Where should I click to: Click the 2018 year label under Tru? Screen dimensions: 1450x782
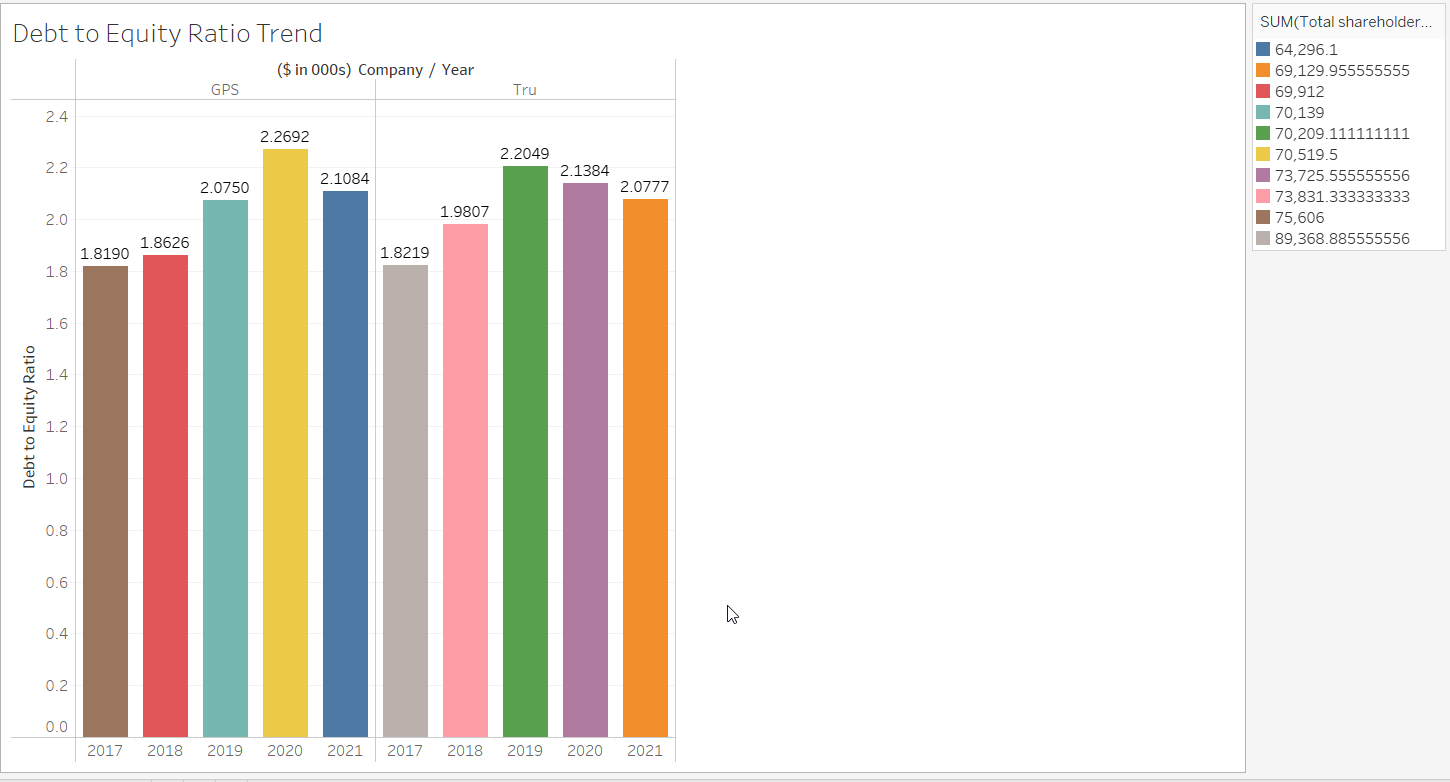(x=465, y=749)
